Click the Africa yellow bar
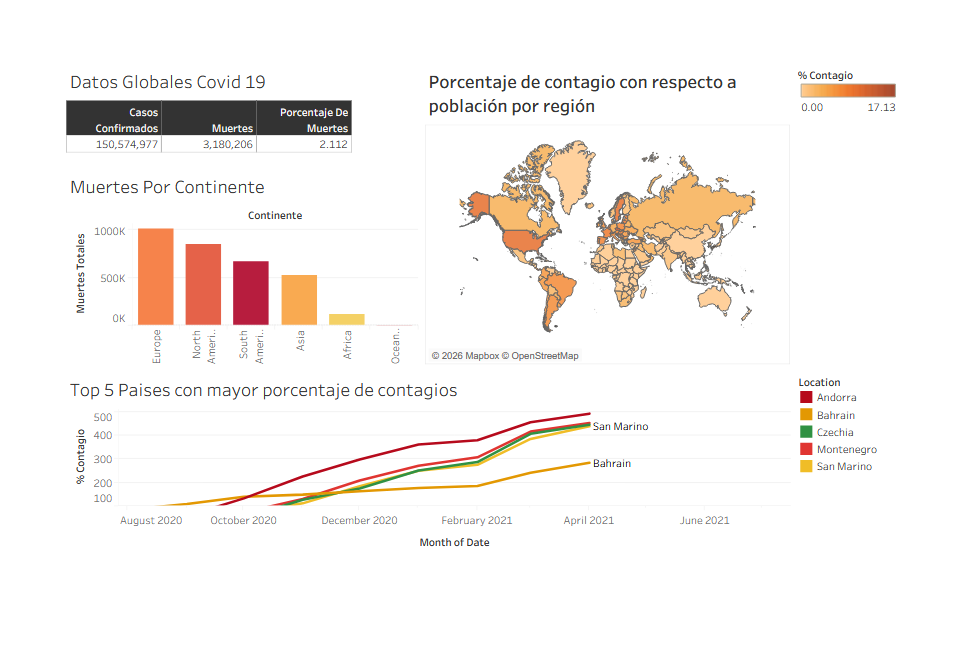The width and height of the screenshot is (963, 660). click(x=346, y=319)
